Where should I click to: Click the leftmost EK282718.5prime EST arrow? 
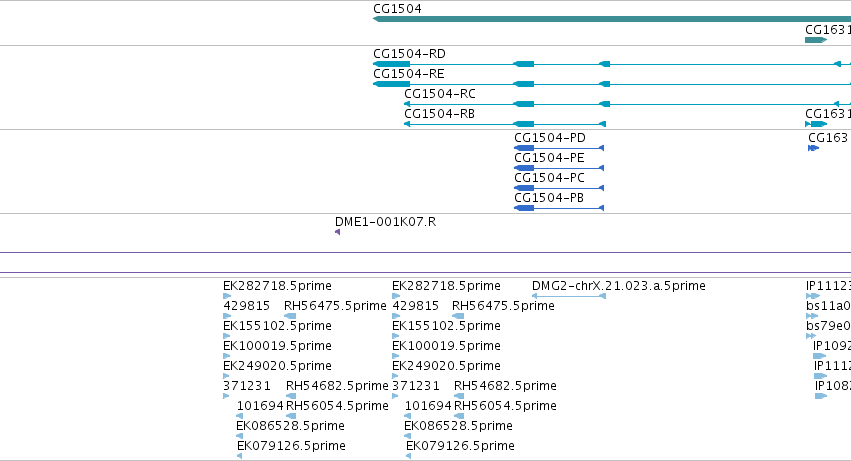(x=227, y=296)
